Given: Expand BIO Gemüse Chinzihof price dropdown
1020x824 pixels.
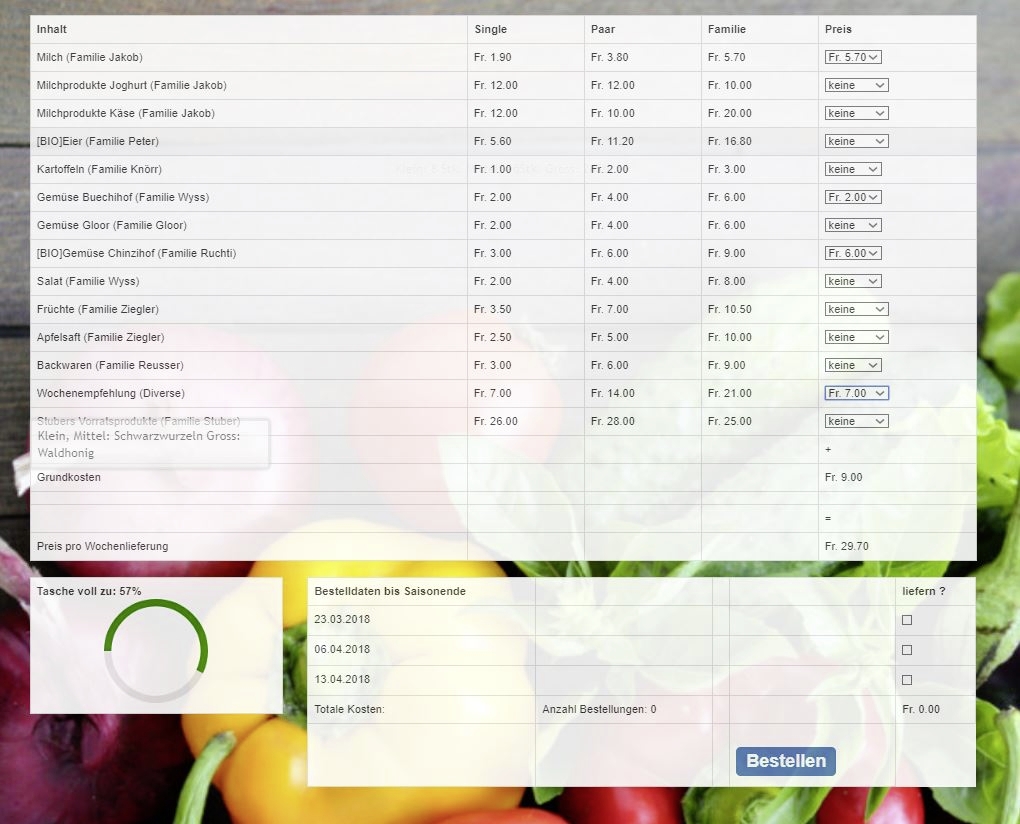Looking at the screenshot, I should tap(853, 254).
